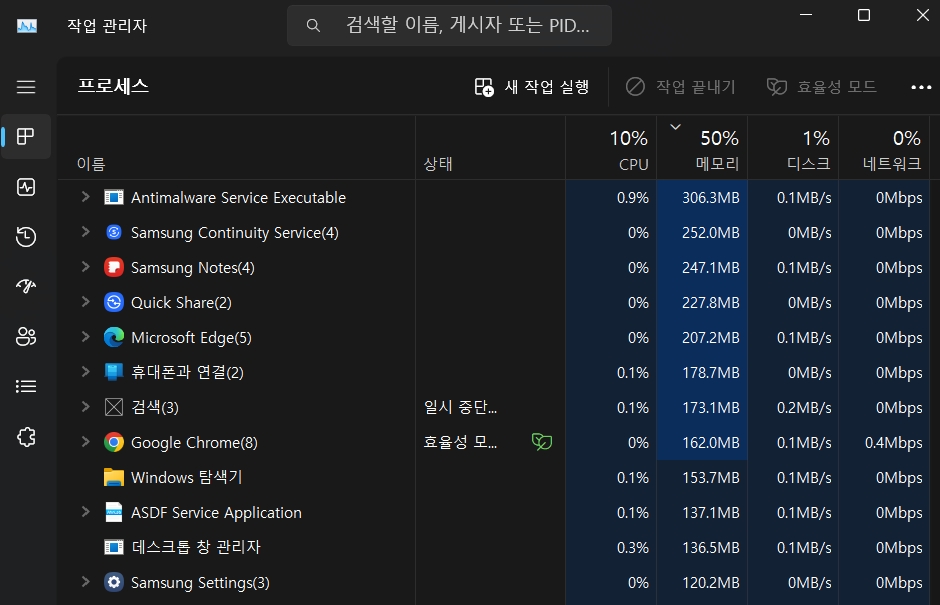
Task: Open the Performance tab icon in sidebar
Action: (26, 187)
